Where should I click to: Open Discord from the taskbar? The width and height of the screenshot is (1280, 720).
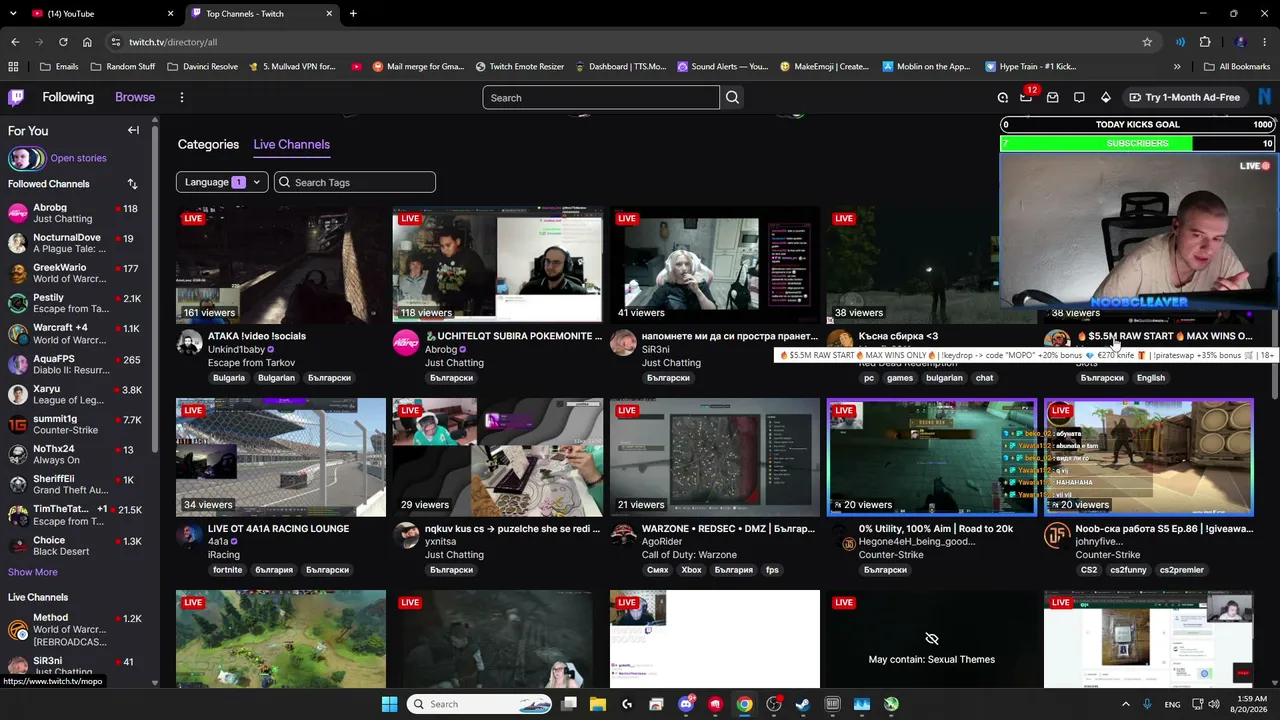click(686, 704)
